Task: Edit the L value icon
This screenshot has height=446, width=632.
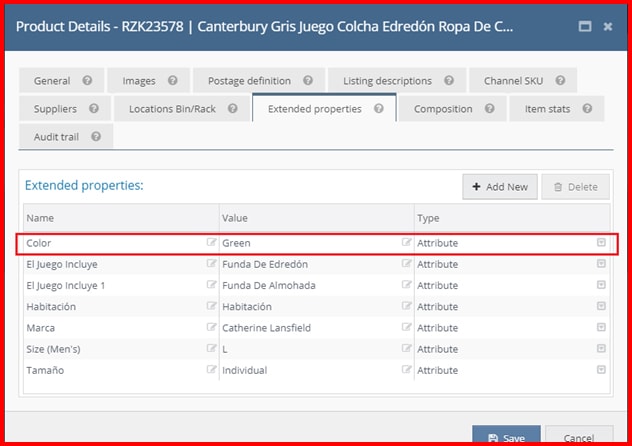Action: click(x=407, y=348)
